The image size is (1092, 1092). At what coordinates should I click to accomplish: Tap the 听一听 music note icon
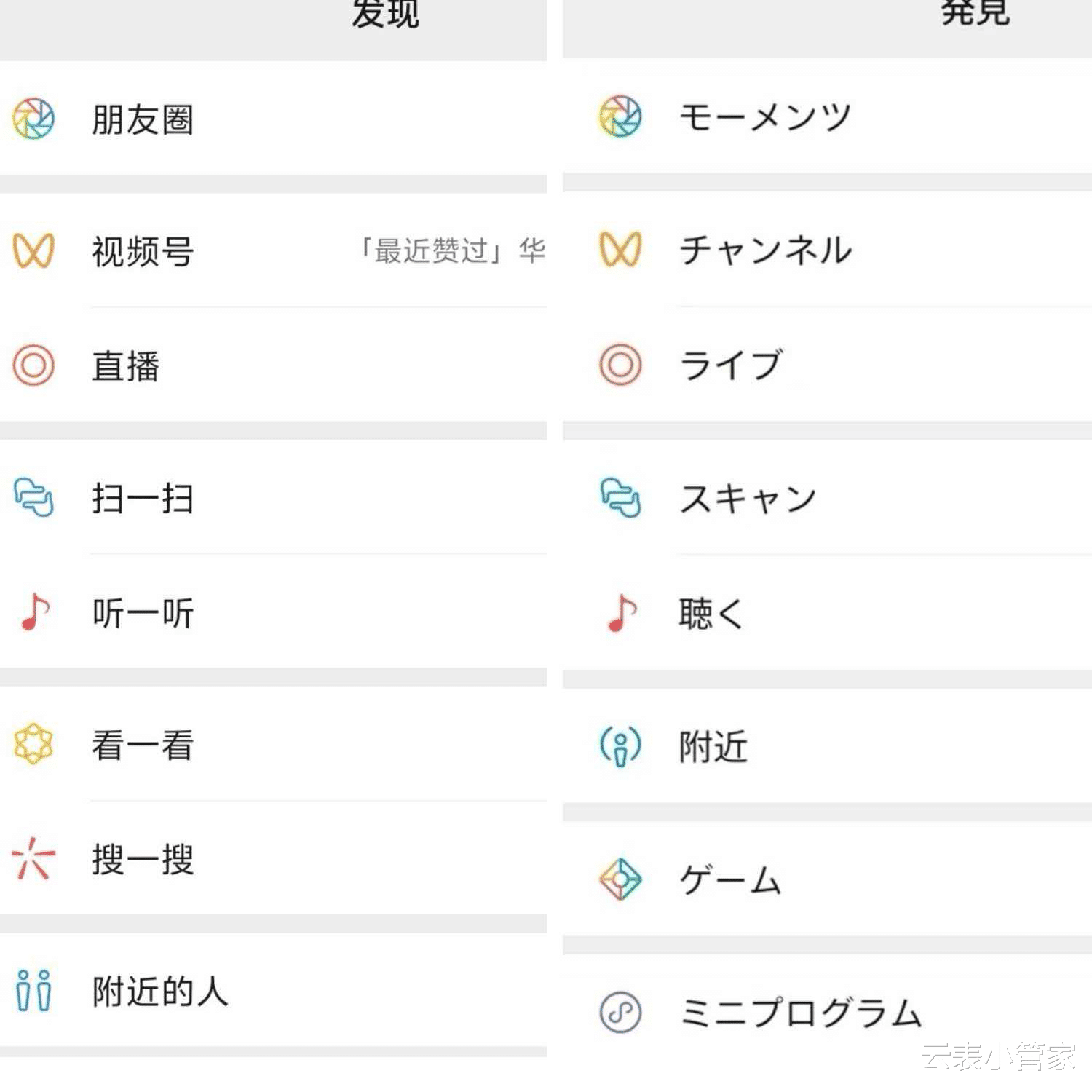click(34, 612)
